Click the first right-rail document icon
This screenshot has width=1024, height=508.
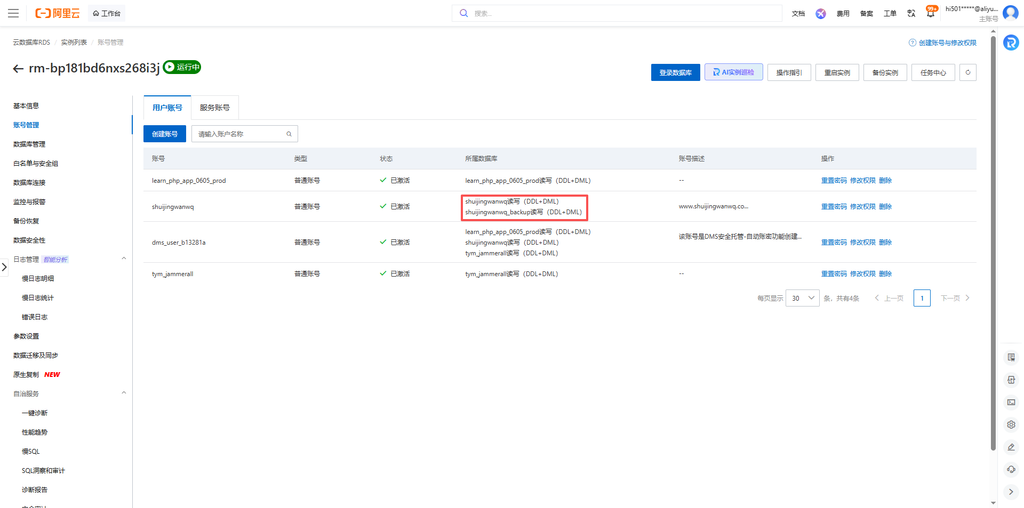point(1011,357)
